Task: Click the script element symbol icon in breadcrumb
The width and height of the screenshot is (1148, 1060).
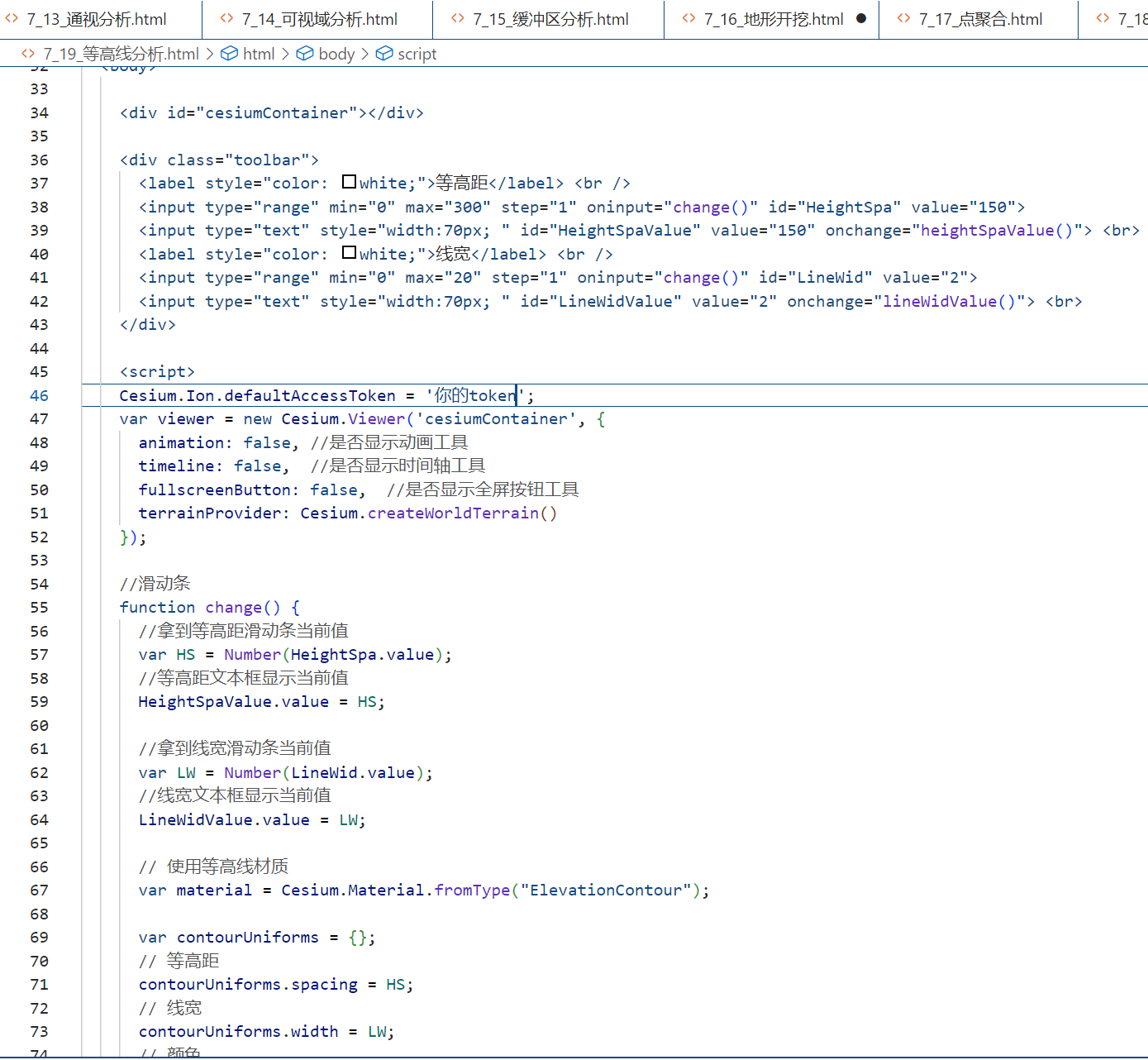Action: click(384, 54)
